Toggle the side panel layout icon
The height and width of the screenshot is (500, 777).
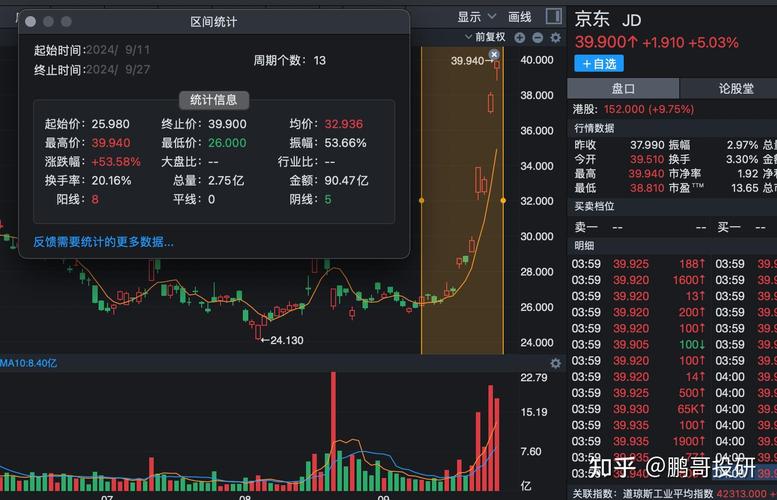point(553,16)
